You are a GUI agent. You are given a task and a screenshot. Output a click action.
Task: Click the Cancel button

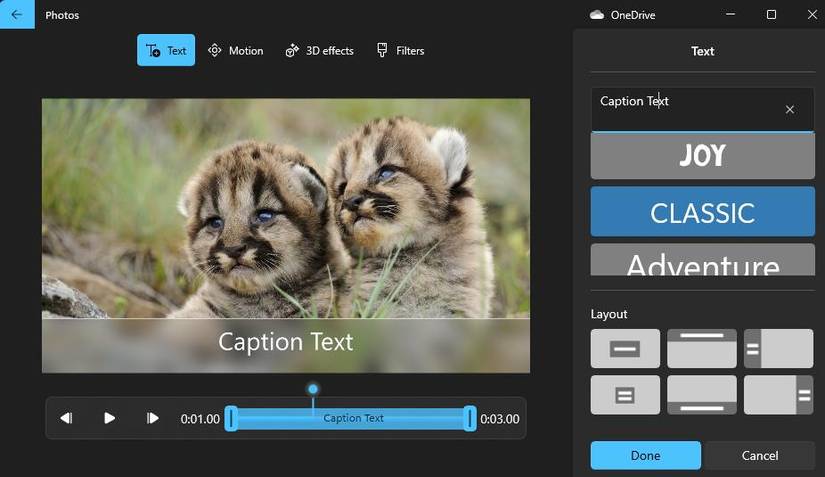tap(760, 455)
